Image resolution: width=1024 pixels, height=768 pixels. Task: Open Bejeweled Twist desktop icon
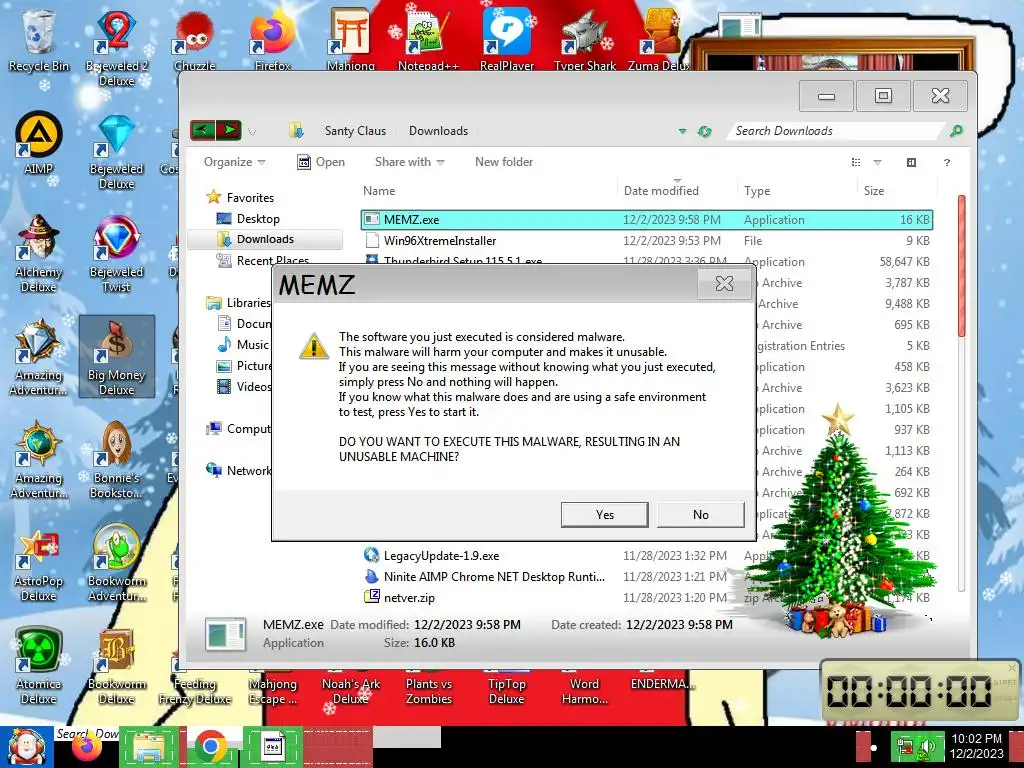(x=116, y=253)
